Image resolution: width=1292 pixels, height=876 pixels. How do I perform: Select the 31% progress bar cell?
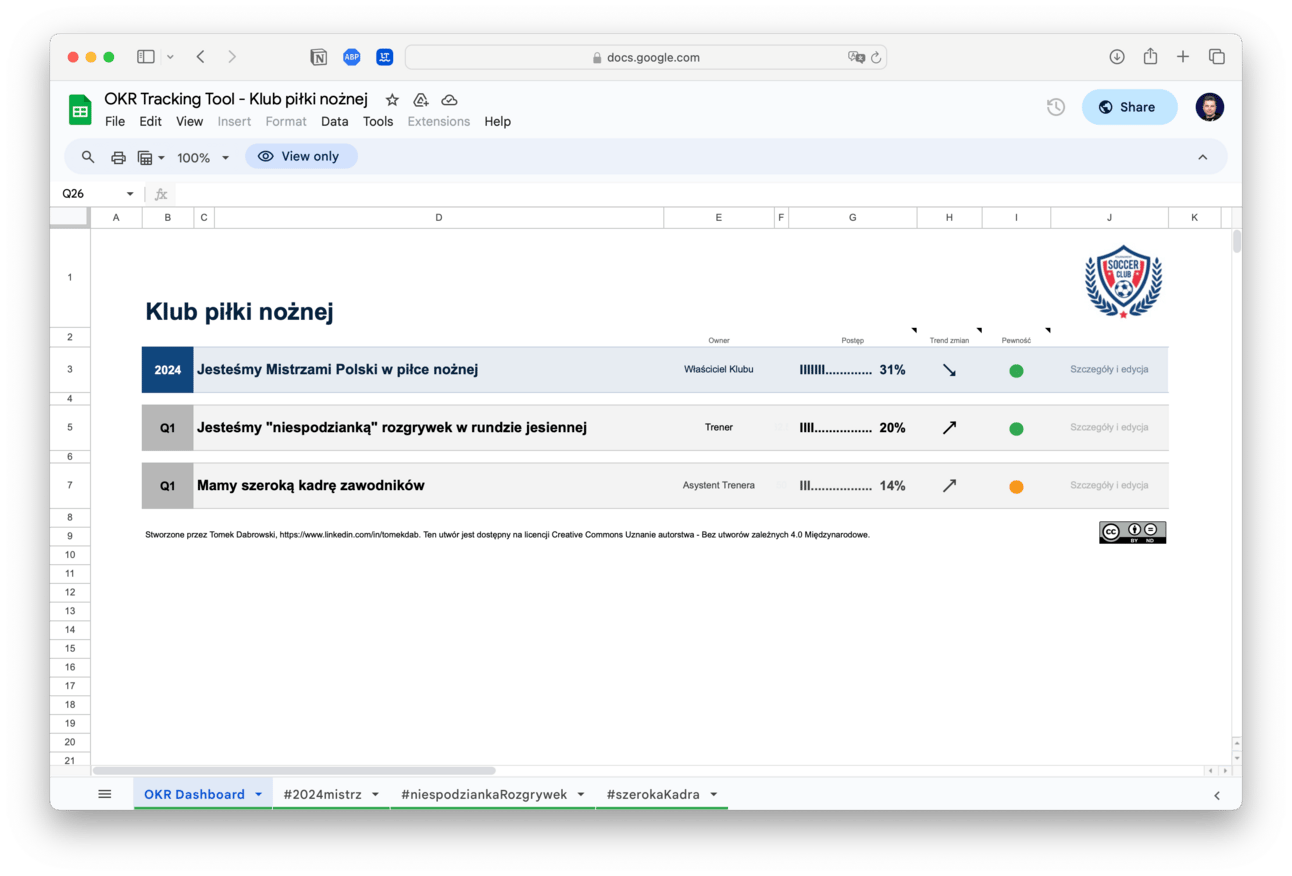click(x=852, y=370)
